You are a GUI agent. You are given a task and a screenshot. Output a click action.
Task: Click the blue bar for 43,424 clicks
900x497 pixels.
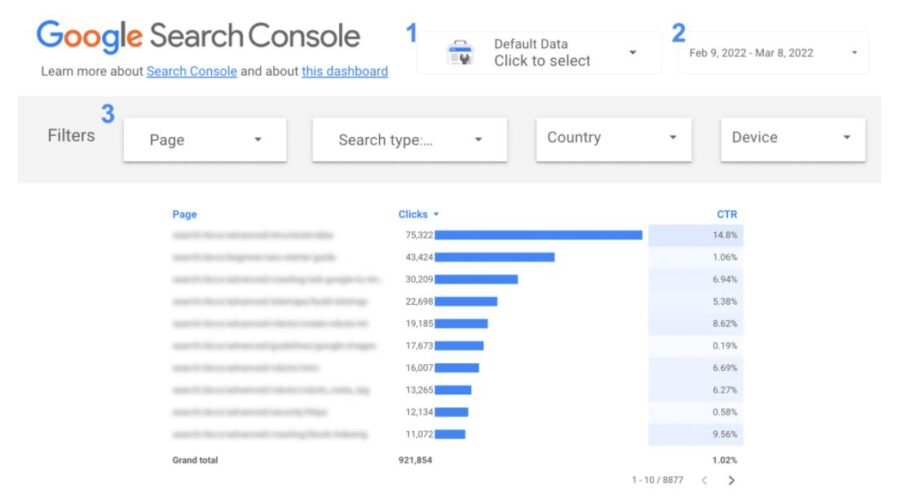click(x=495, y=257)
